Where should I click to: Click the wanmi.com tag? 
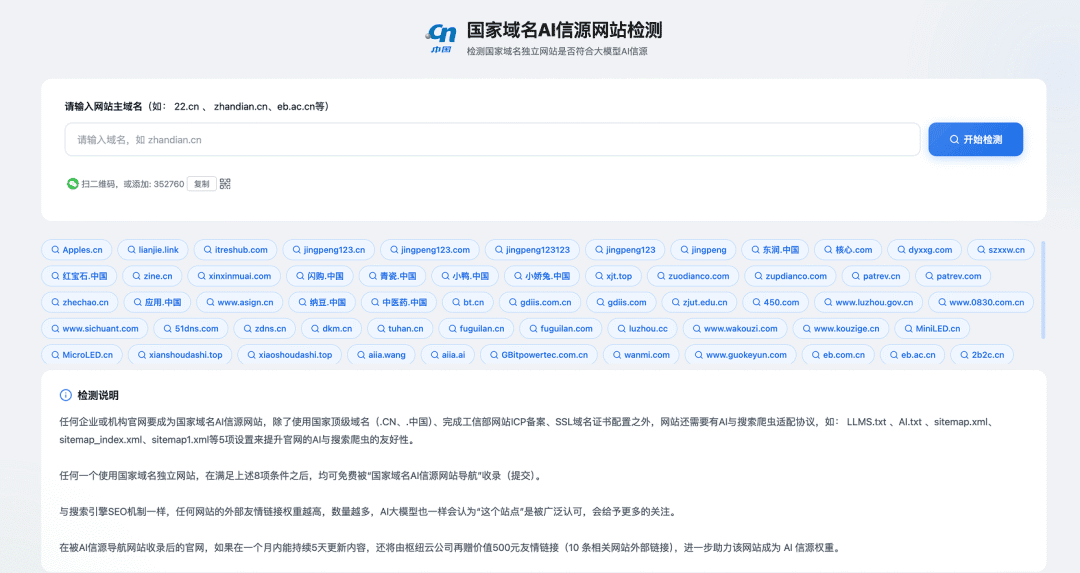641,355
